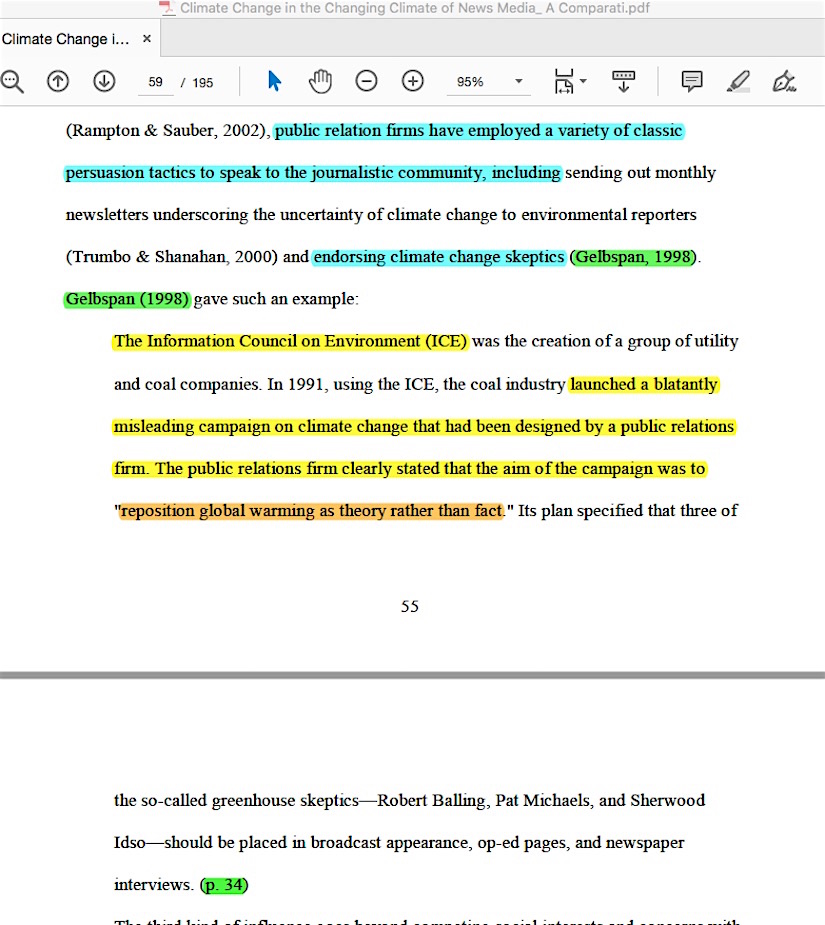Zoom in using the plus button
Screen dimensions: 825x925
[x=413, y=82]
